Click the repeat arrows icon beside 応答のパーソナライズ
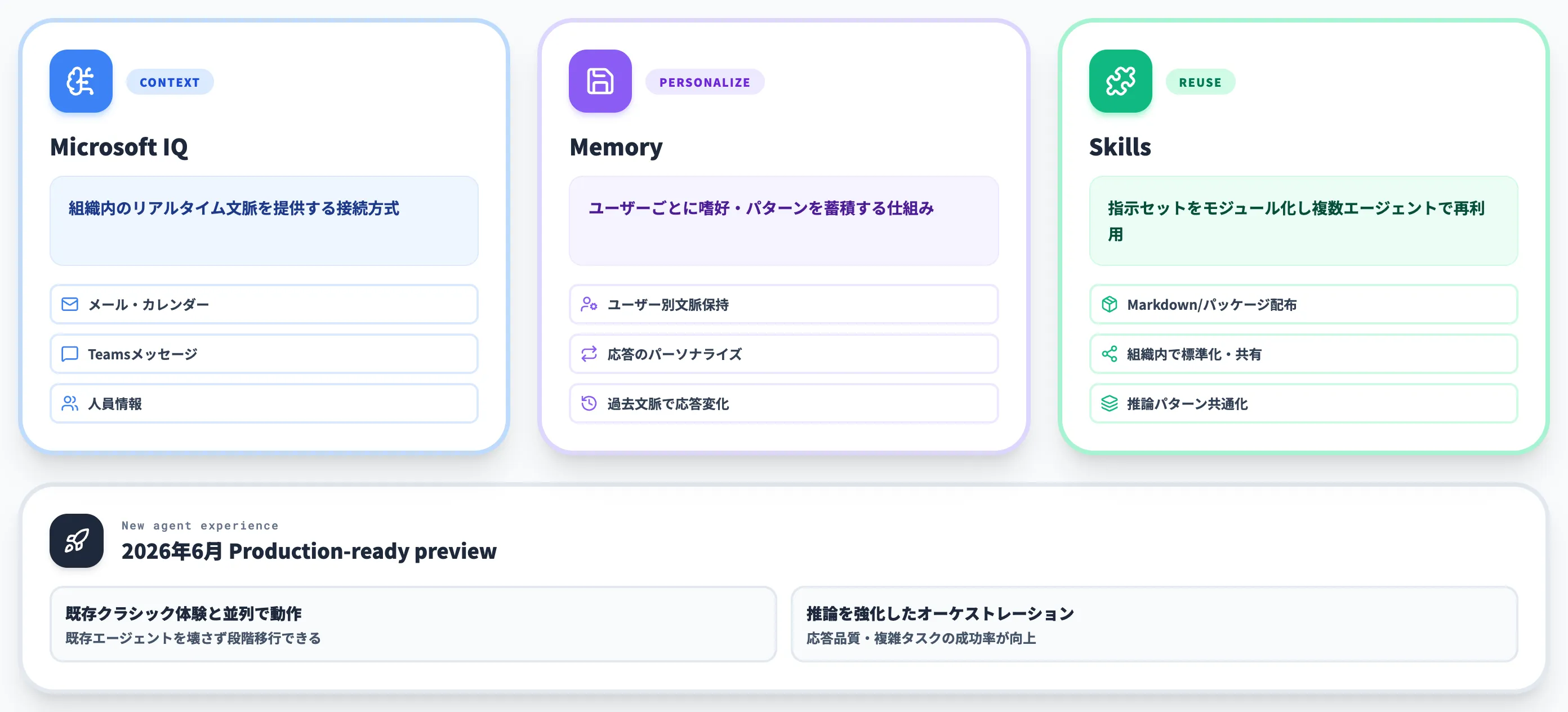The height and width of the screenshot is (712, 1568). click(589, 354)
